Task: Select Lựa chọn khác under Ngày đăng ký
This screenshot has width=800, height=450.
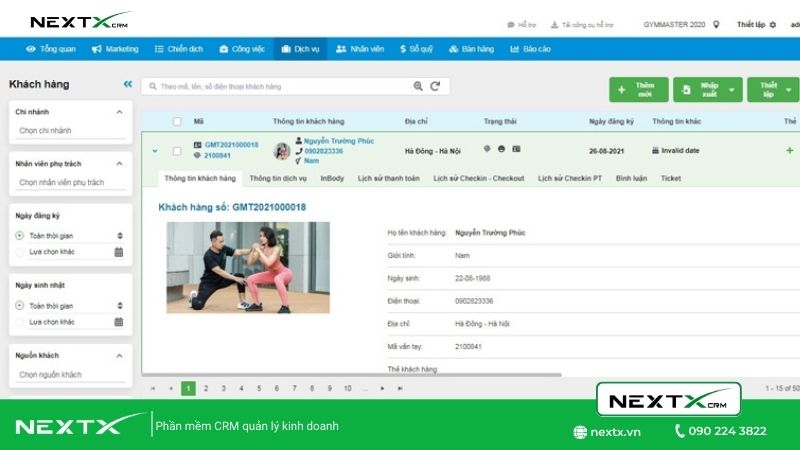Action: click(x=19, y=252)
